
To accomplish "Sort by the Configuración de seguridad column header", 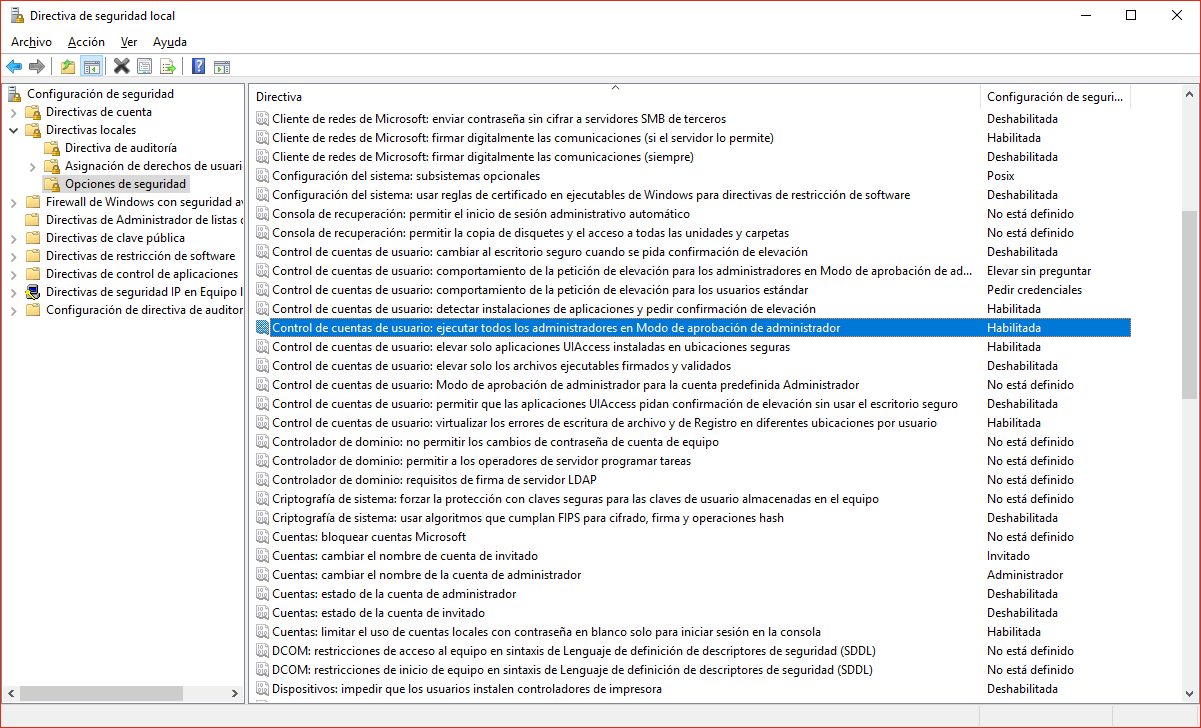I will pos(1055,97).
